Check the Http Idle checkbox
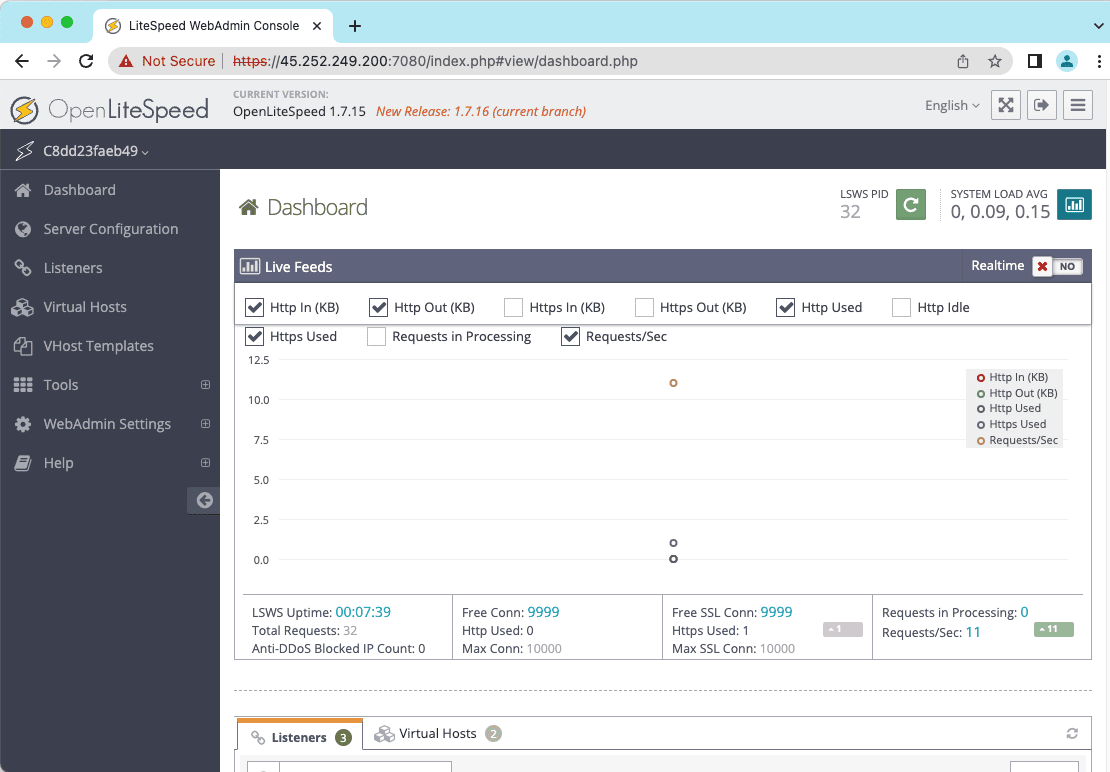 (x=901, y=307)
